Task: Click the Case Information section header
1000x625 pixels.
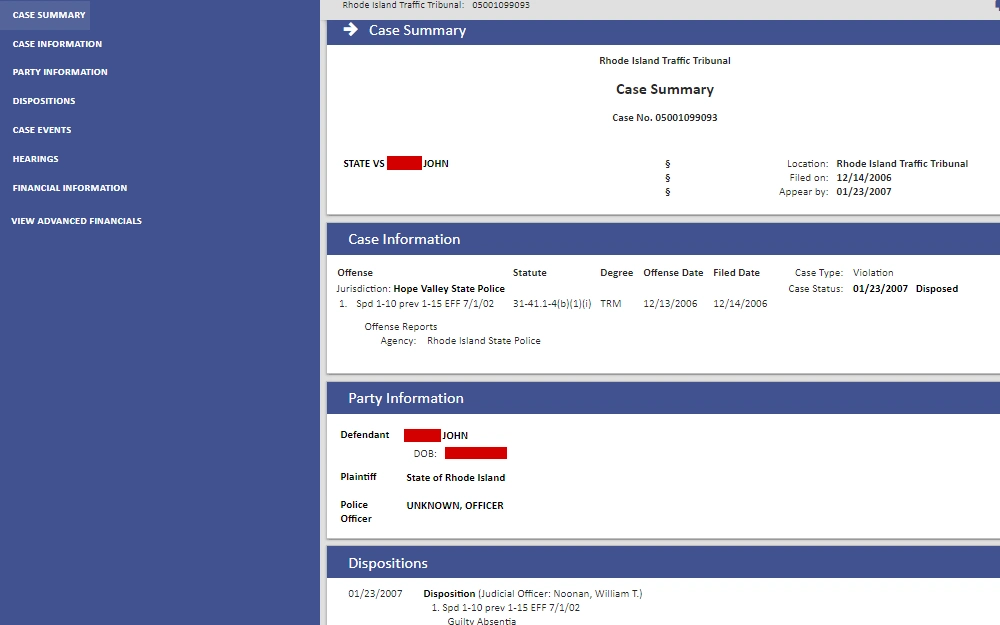Action: pyautogui.click(x=404, y=239)
